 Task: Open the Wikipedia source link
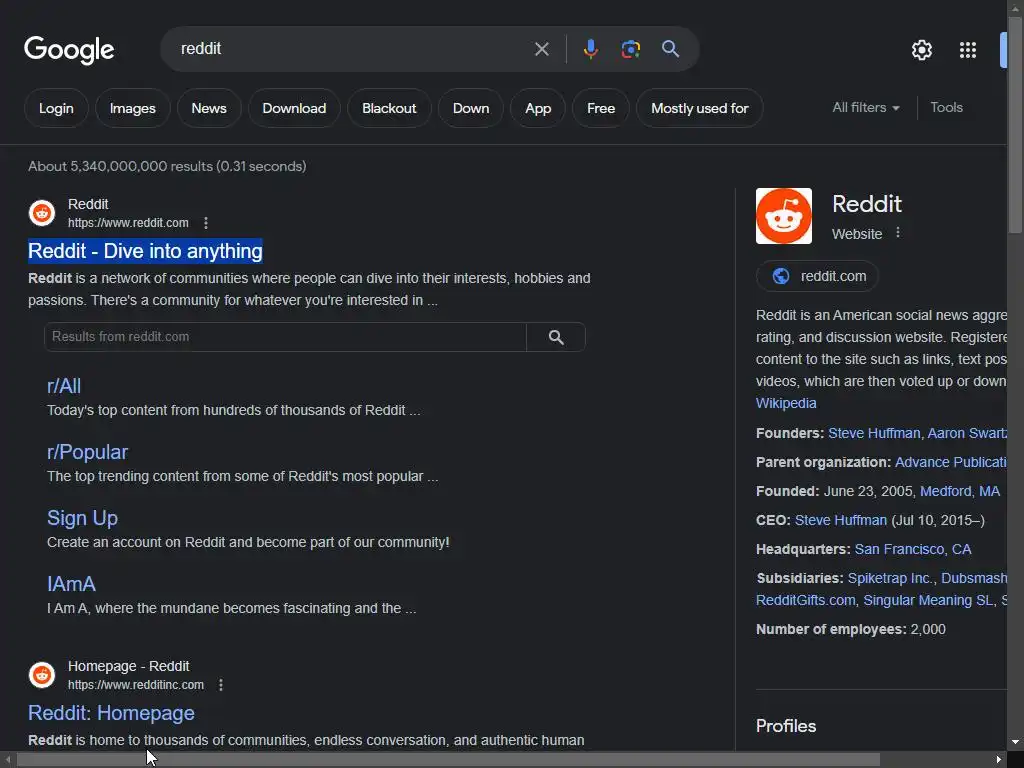pyautogui.click(x=786, y=403)
